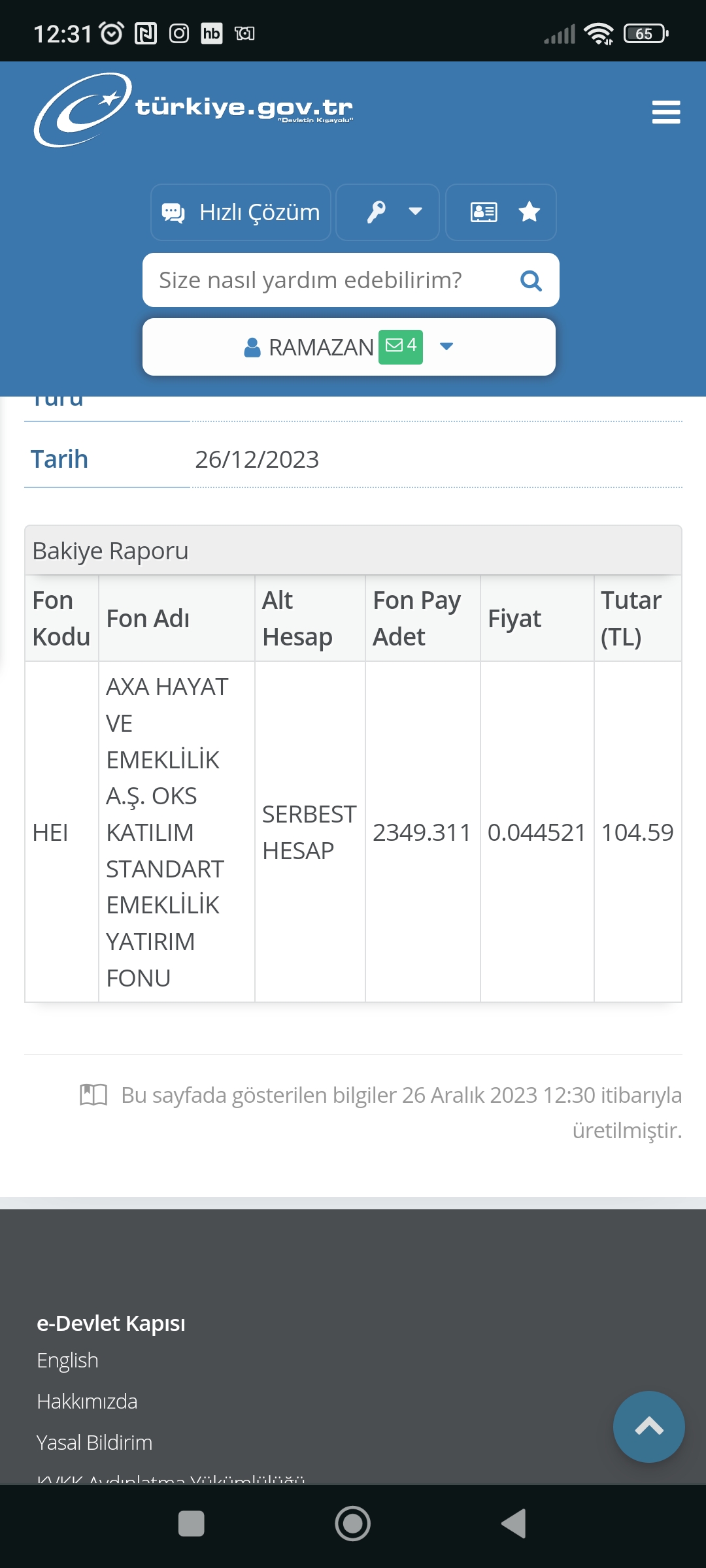The height and width of the screenshot is (1568, 706).
Task: Focus the 'Size nasıl yardım edebilirim?' search field
Action: [x=350, y=280]
